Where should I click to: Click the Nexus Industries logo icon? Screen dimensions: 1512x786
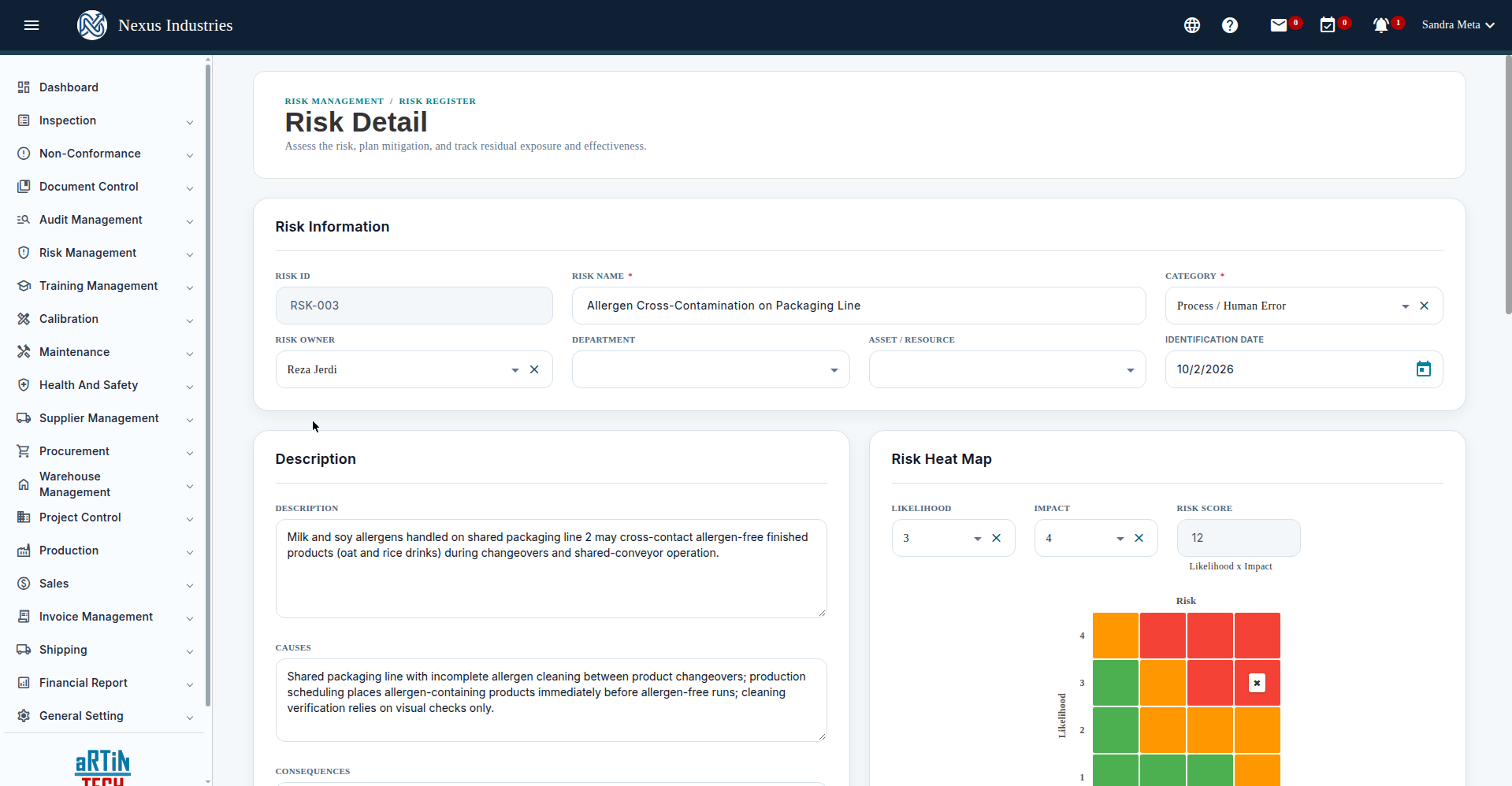pos(92,25)
